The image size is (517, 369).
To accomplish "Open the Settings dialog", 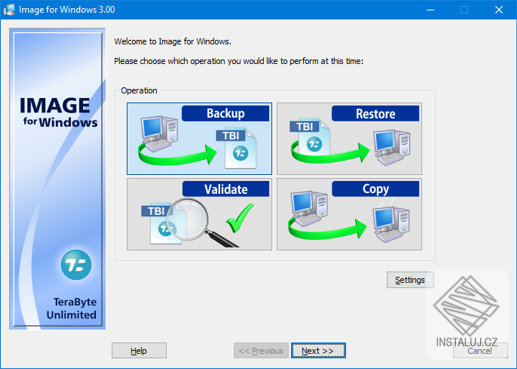I will click(410, 280).
